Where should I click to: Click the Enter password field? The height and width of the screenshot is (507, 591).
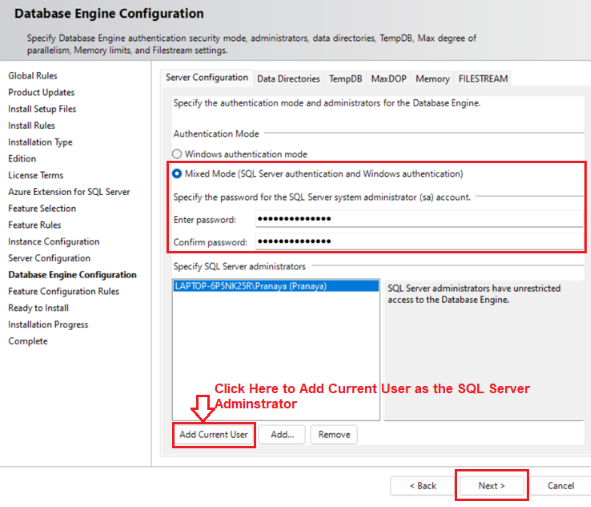click(419, 219)
